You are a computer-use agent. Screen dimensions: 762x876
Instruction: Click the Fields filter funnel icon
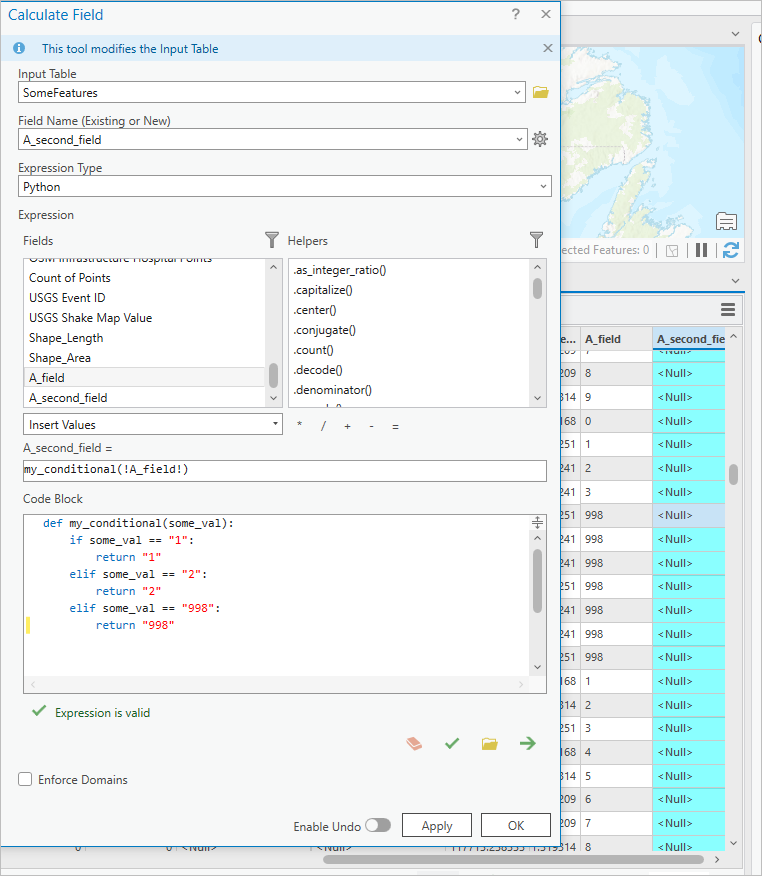272,240
